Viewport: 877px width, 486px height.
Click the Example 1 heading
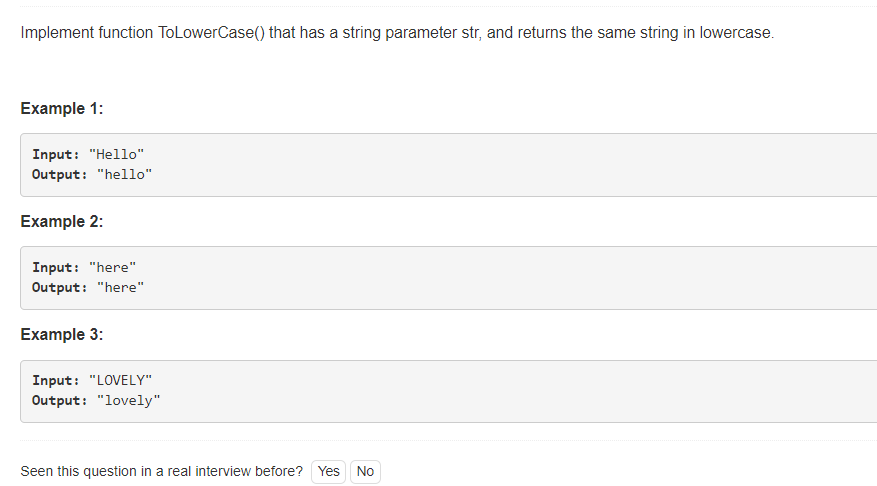[62, 108]
